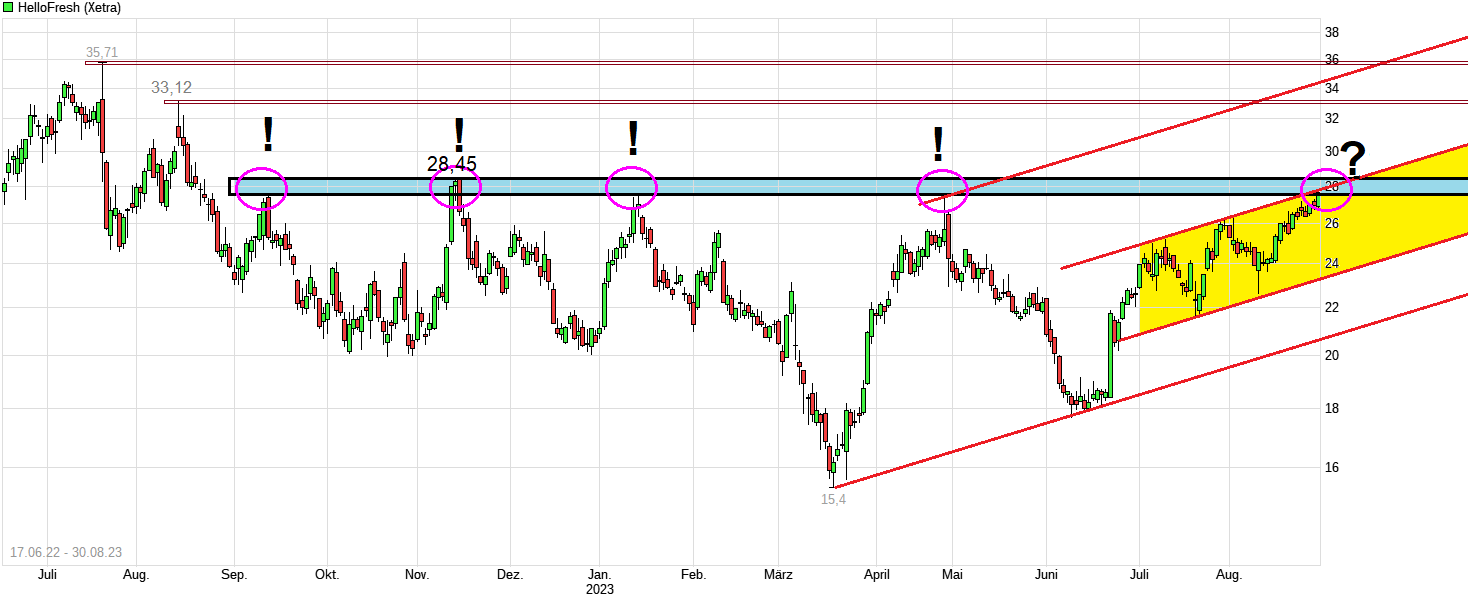Click the Juni month label
This screenshot has height=608, width=1468.
[1047, 575]
